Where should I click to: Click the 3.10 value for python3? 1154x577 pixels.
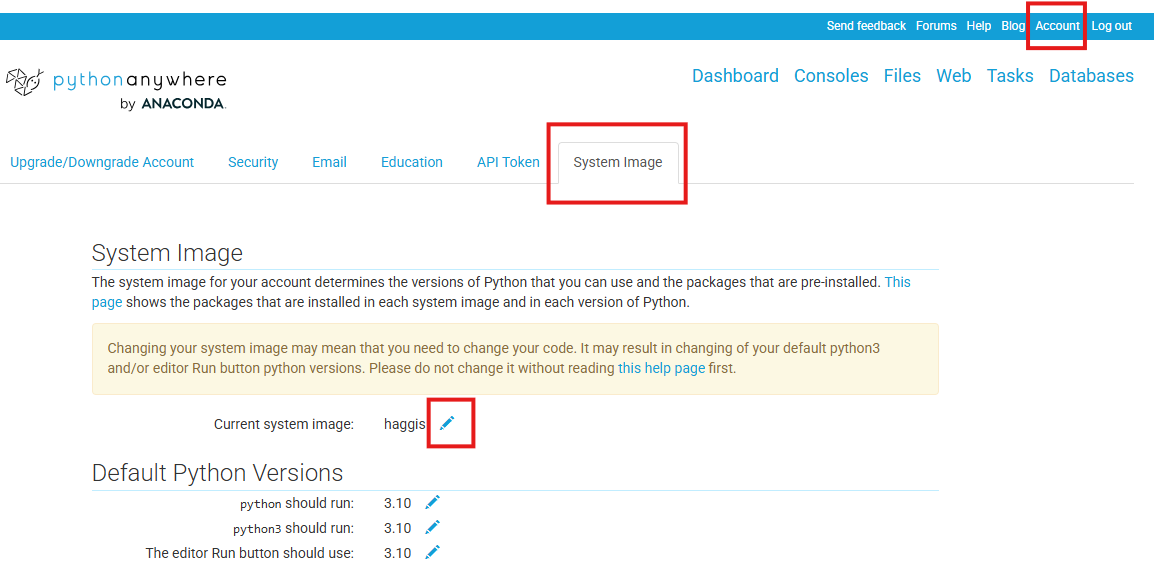tap(397, 528)
